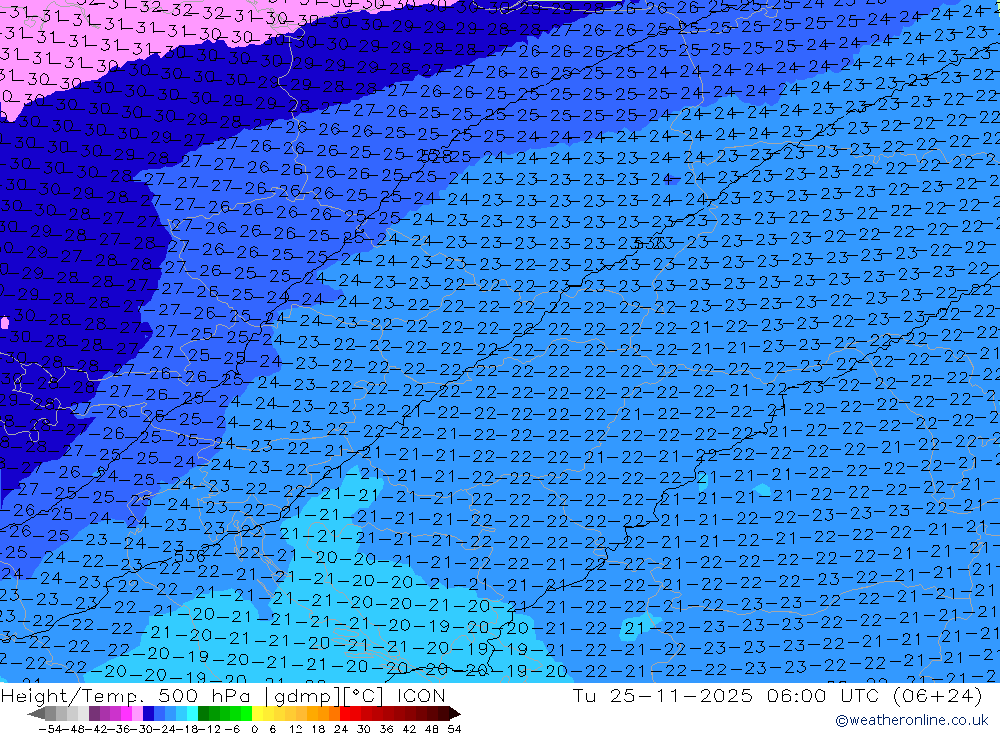Click the dark purple legend swatch above -42
The height and width of the screenshot is (733, 1000).
point(94,714)
